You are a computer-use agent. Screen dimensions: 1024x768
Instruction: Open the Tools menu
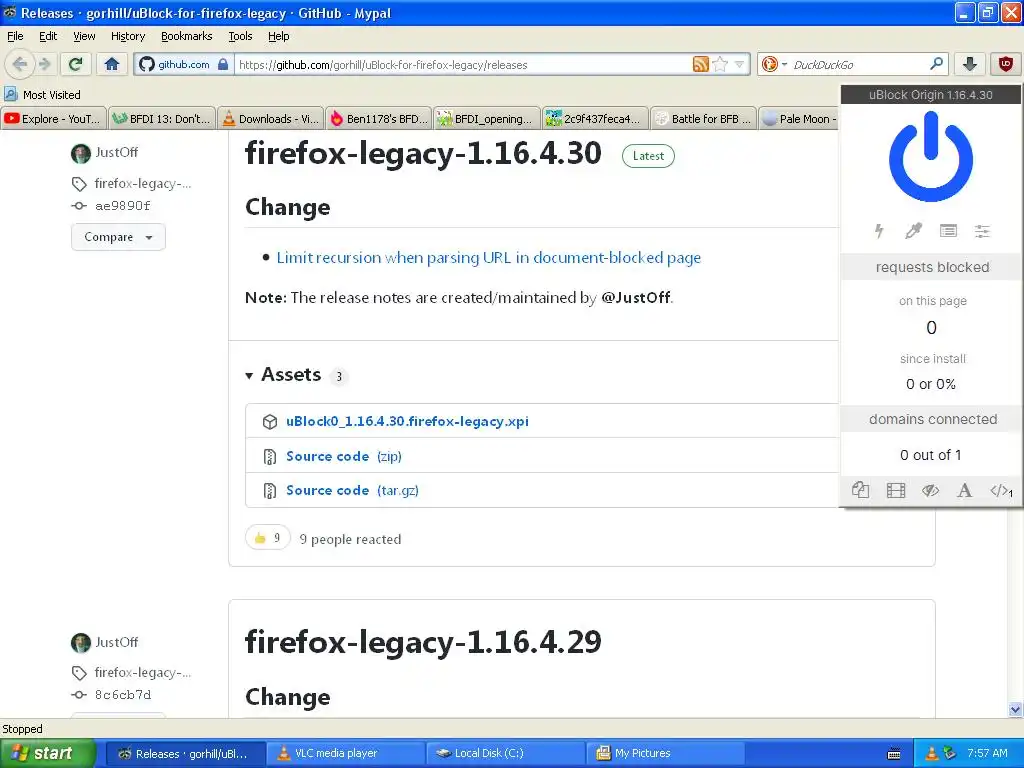tap(240, 36)
